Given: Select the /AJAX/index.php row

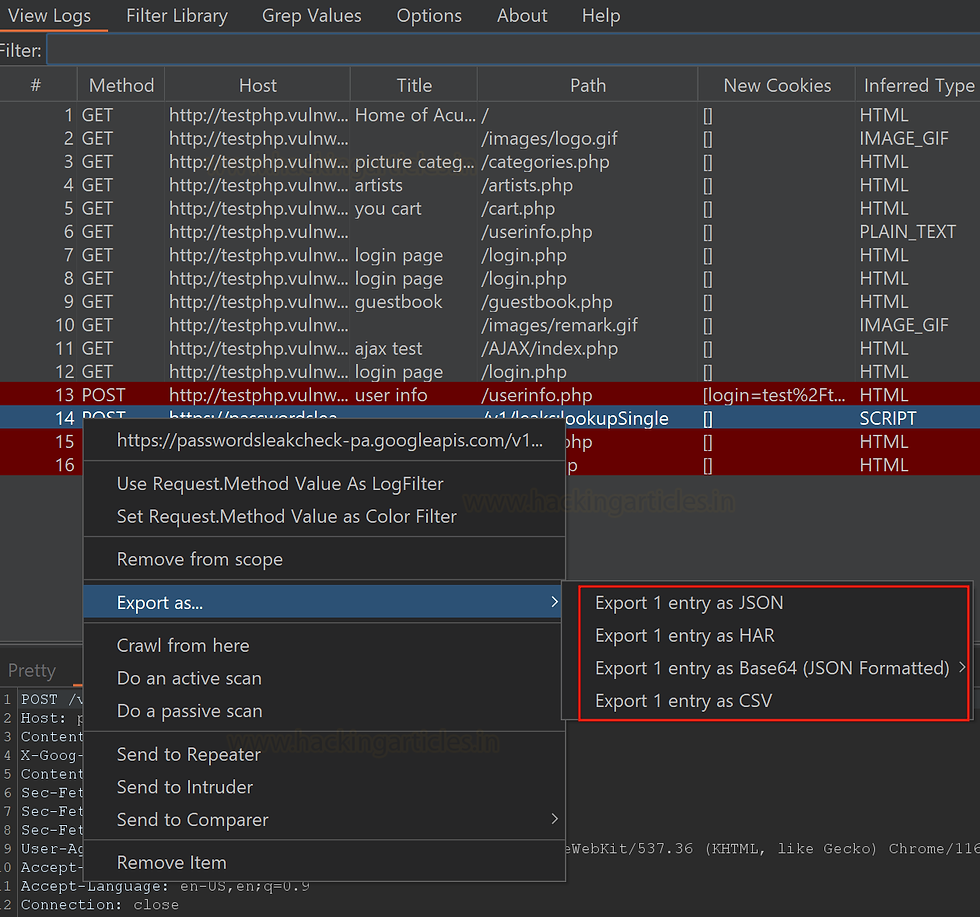Looking at the screenshot, I should [x=490, y=348].
